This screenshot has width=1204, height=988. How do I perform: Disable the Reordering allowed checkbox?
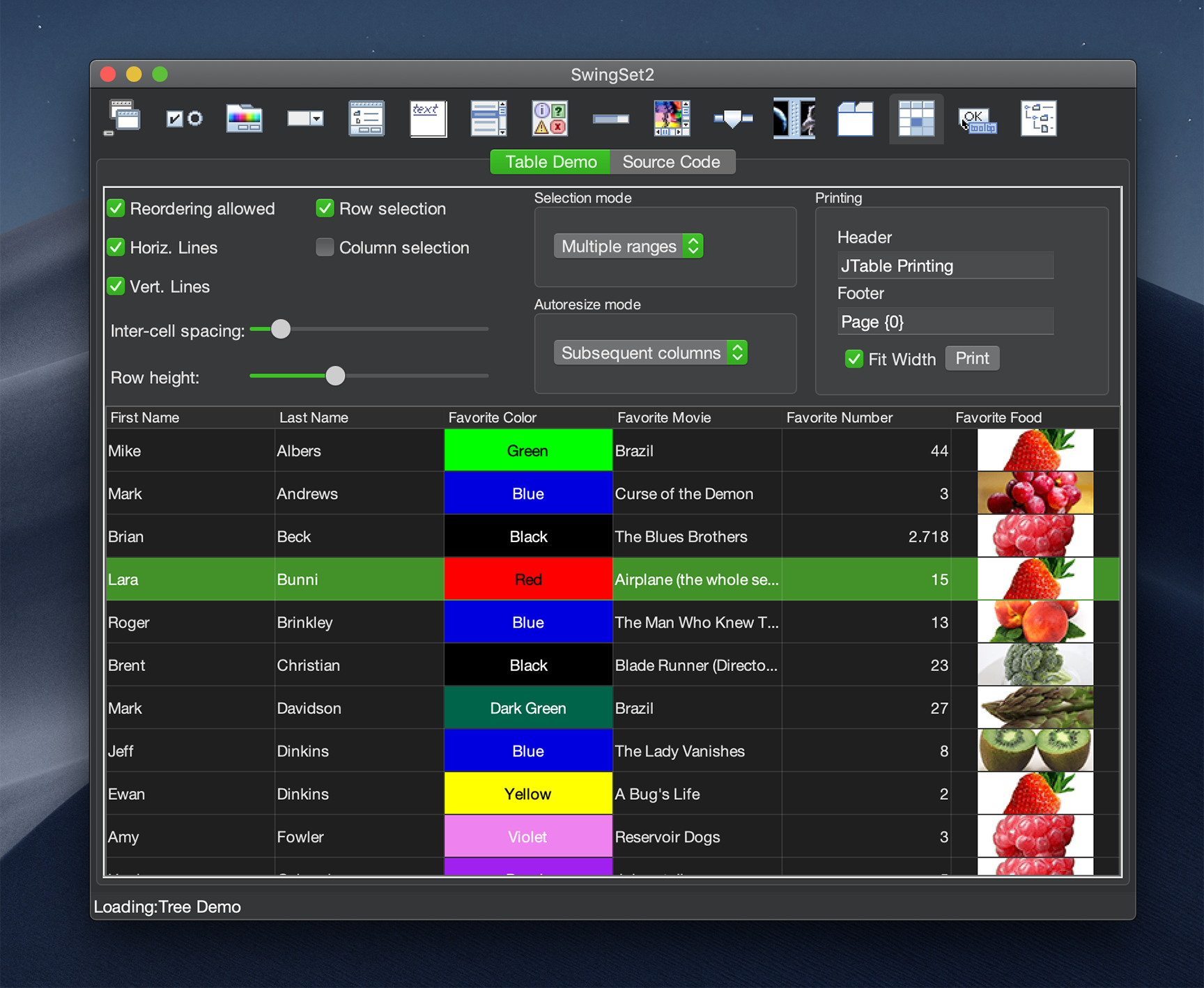(116, 208)
